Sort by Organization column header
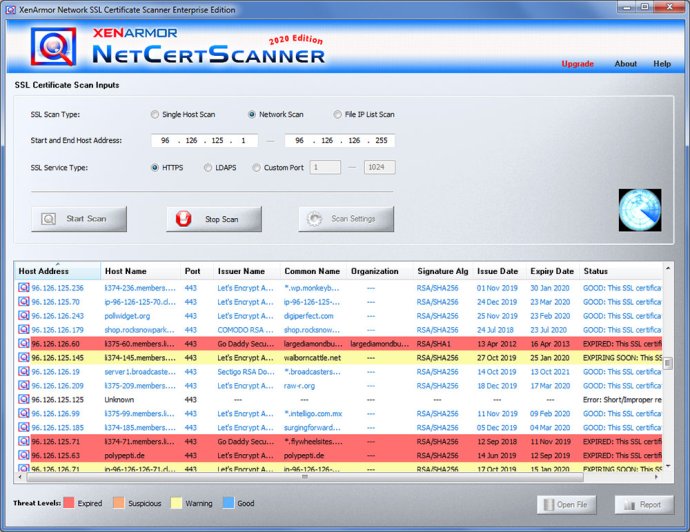The width and height of the screenshot is (690, 532). pos(380,271)
